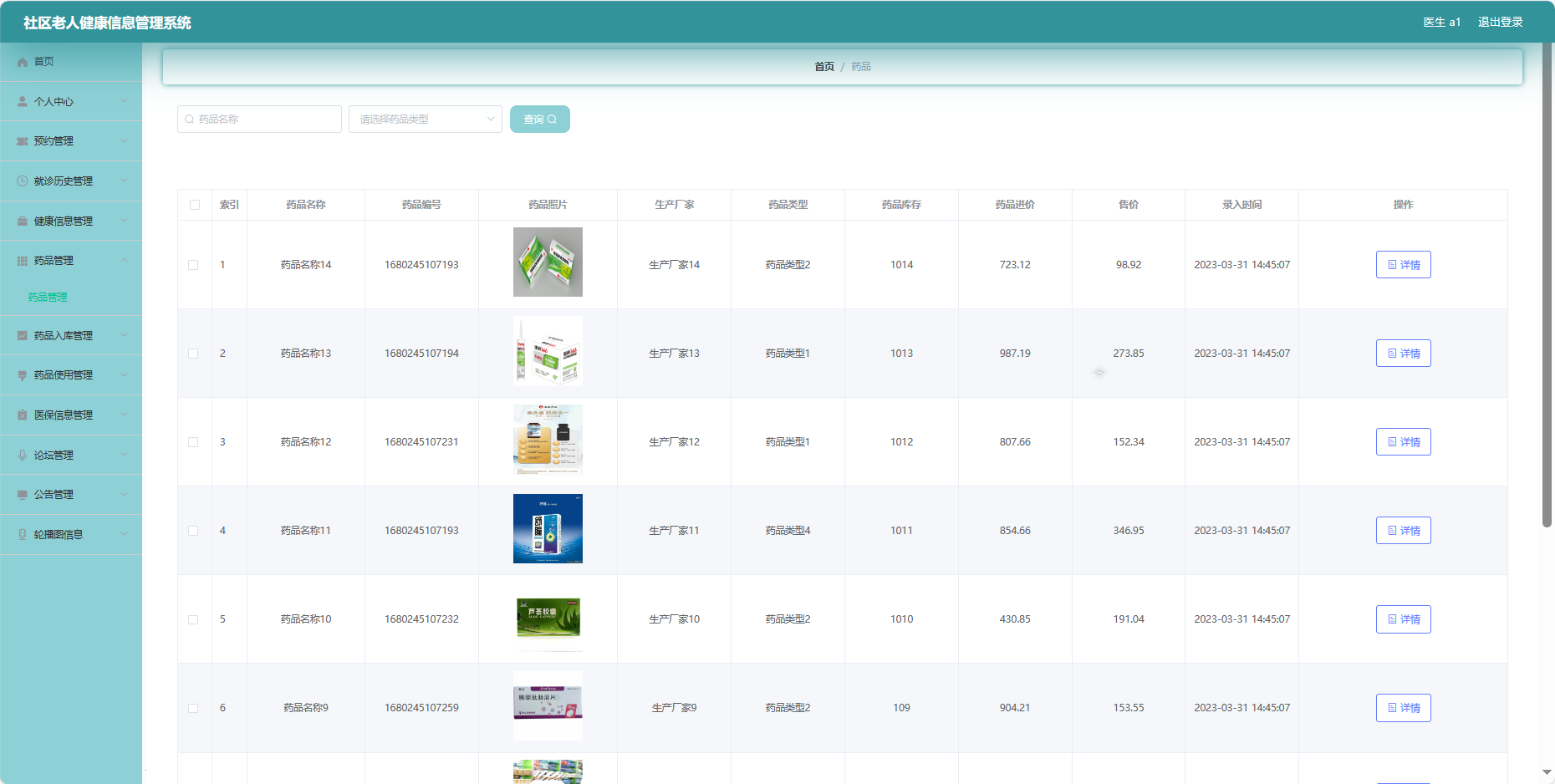Expand the 药品使用管理 menu arrow
The width and height of the screenshot is (1555, 784).
(x=125, y=374)
